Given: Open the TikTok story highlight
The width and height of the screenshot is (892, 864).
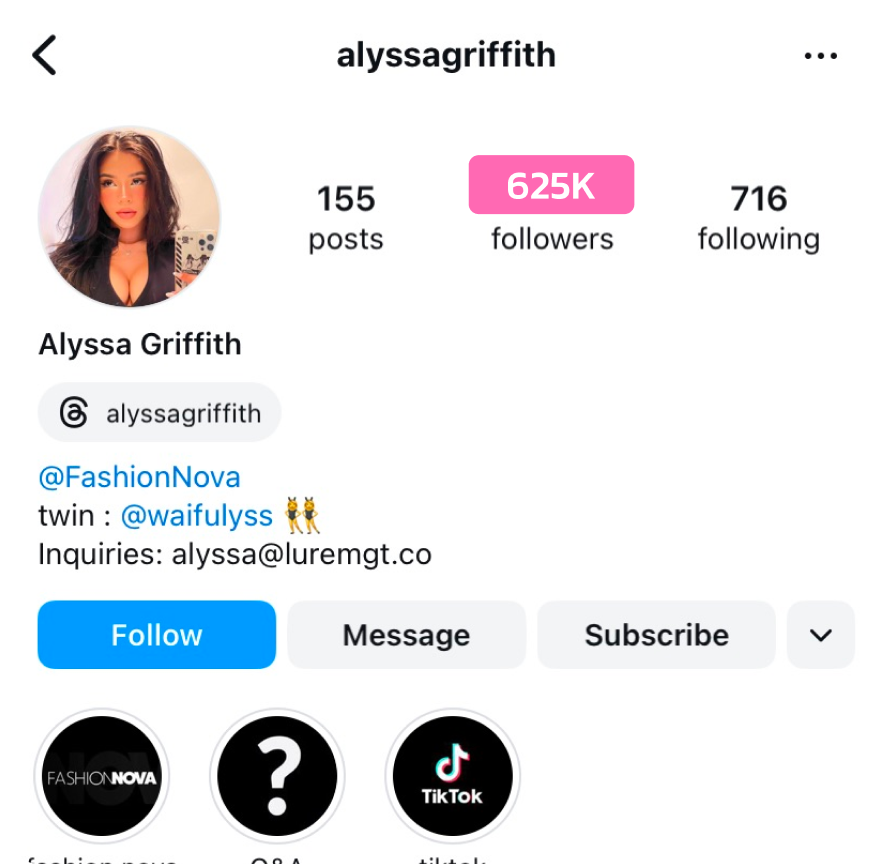Looking at the screenshot, I should [452, 776].
